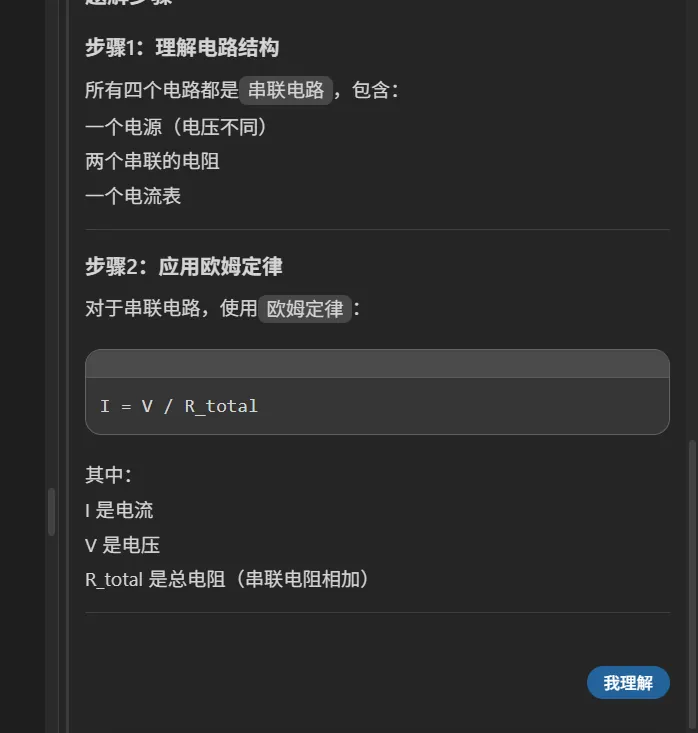The height and width of the screenshot is (733, 698).
Task: Select the 串联电路 inline code tag
Action: click(286, 90)
